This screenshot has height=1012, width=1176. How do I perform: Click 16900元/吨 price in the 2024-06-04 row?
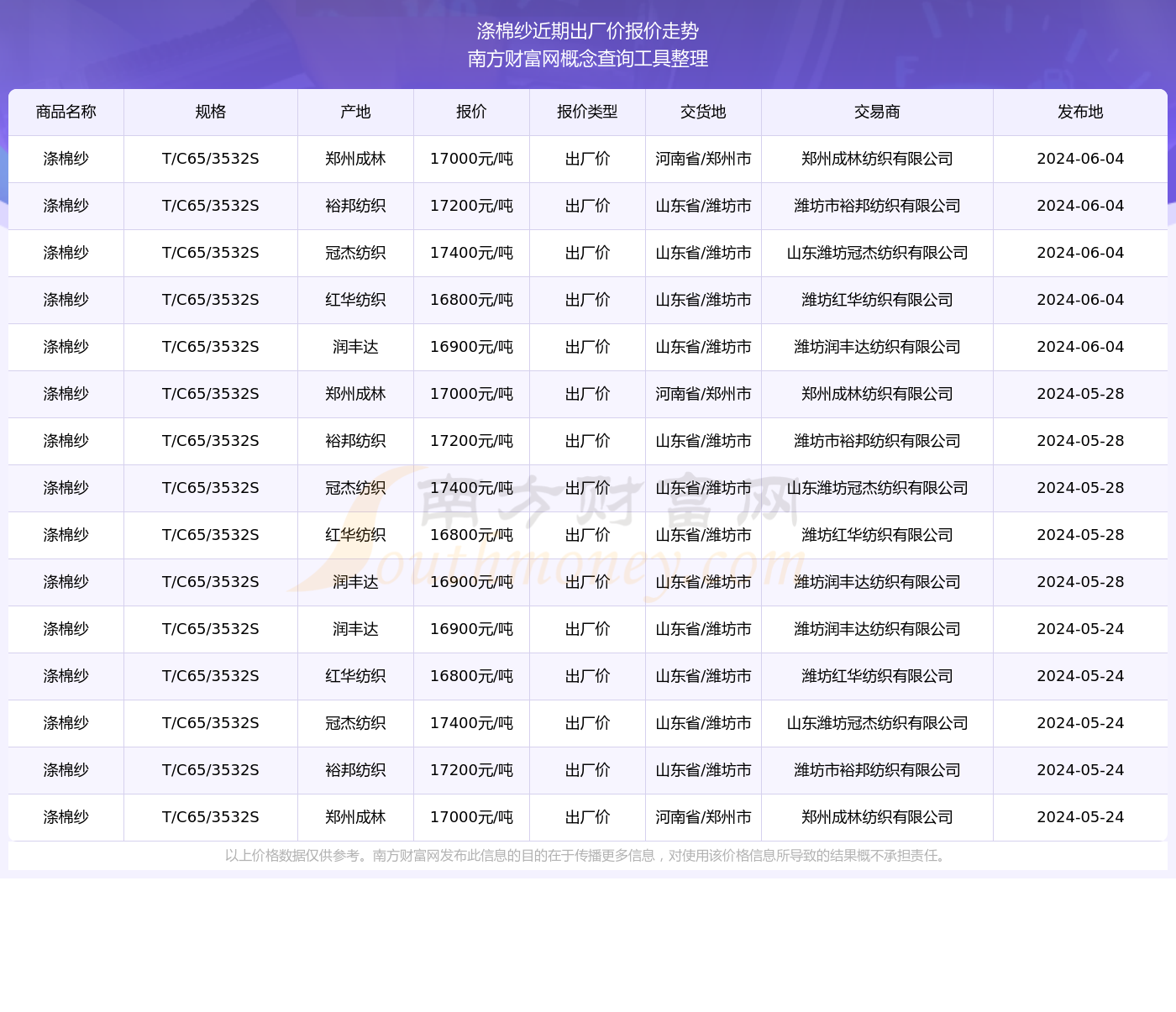[x=471, y=347]
